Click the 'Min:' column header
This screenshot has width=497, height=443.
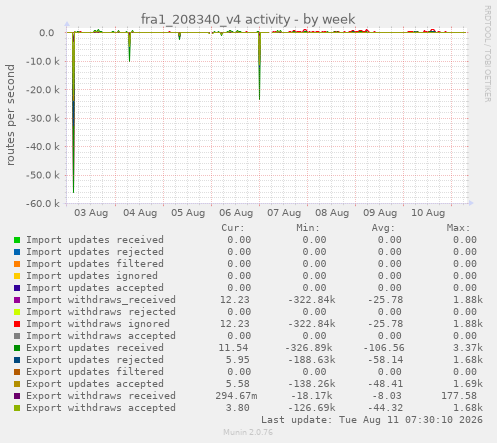coord(308,228)
